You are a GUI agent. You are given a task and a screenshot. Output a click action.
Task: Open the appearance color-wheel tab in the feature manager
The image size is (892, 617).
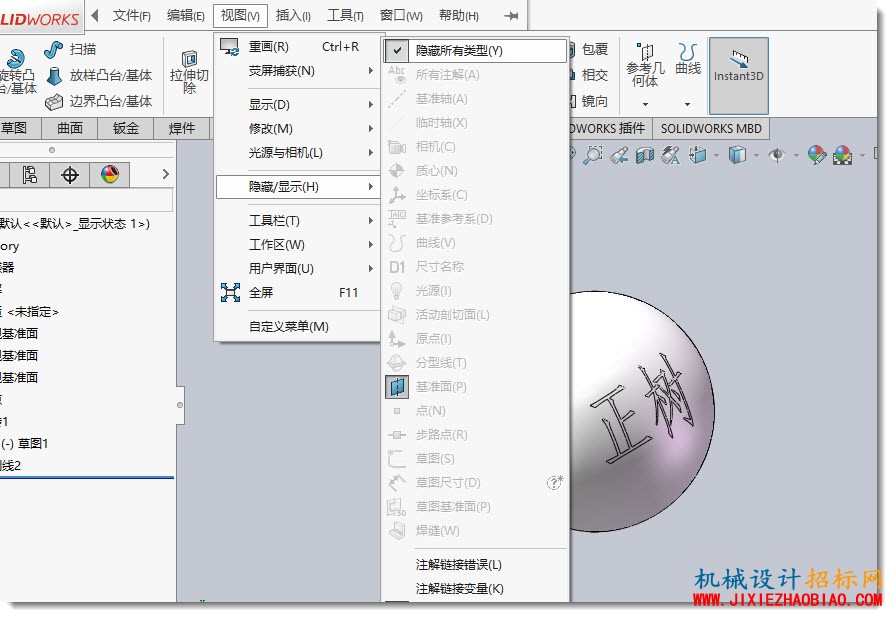(x=110, y=174)
